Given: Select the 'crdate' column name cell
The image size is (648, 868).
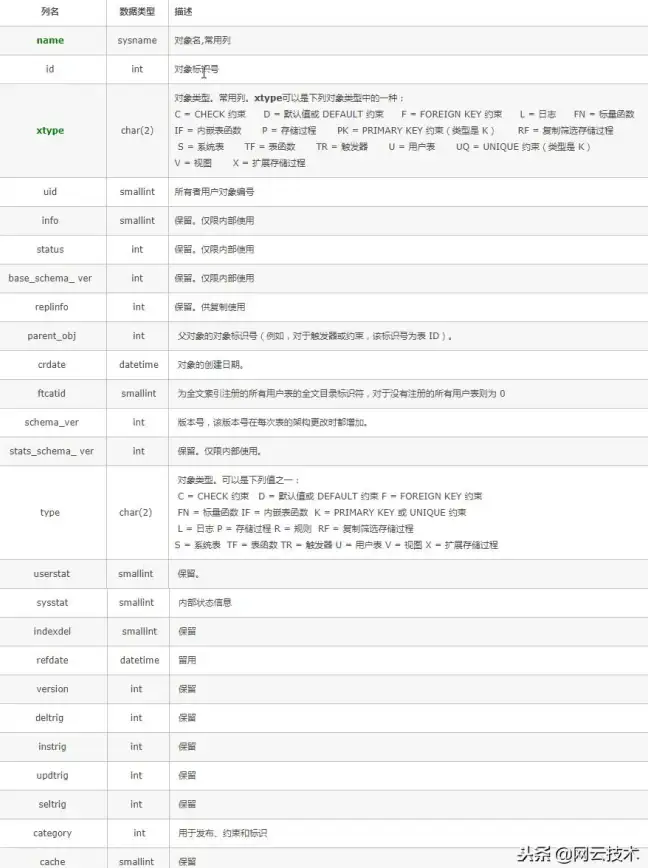Looking at the screenshot, I should point(51,365).
